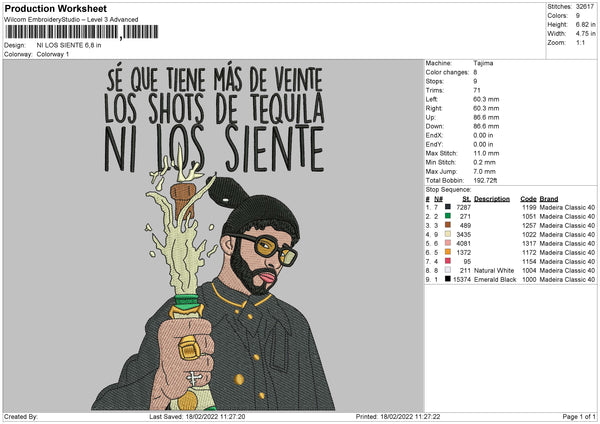Click the "Last Saved: 18/02/2022 11:27:20" footer text
Viewport: 600px width, 424px height.
coord(197,417)
